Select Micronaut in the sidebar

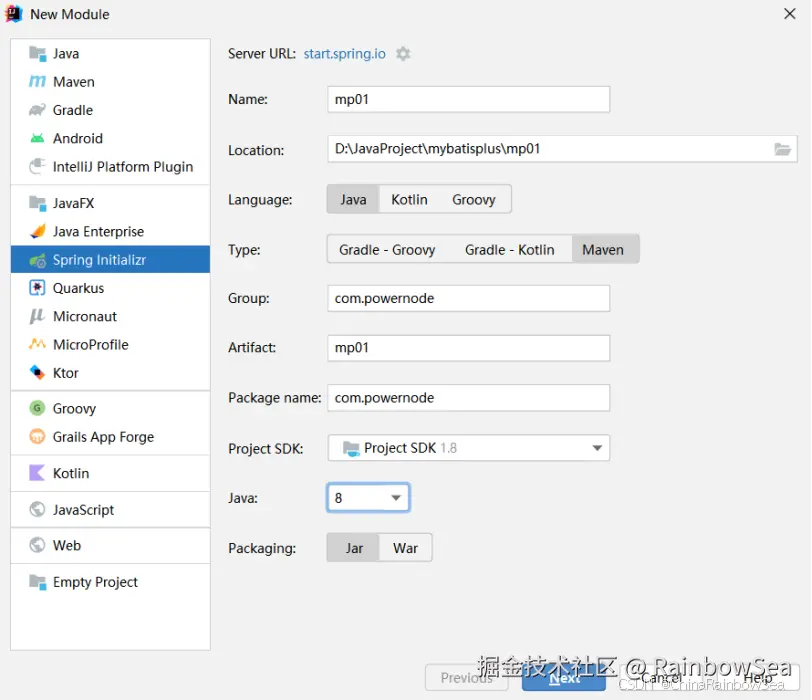[110, 316]
